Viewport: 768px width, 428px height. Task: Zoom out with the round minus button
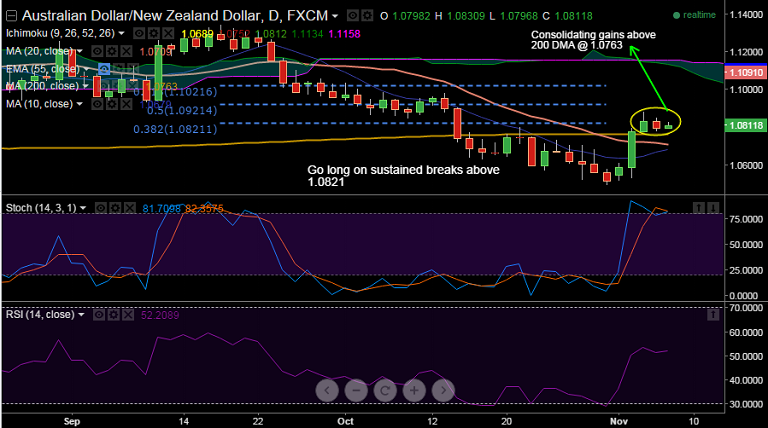[356, 390]
